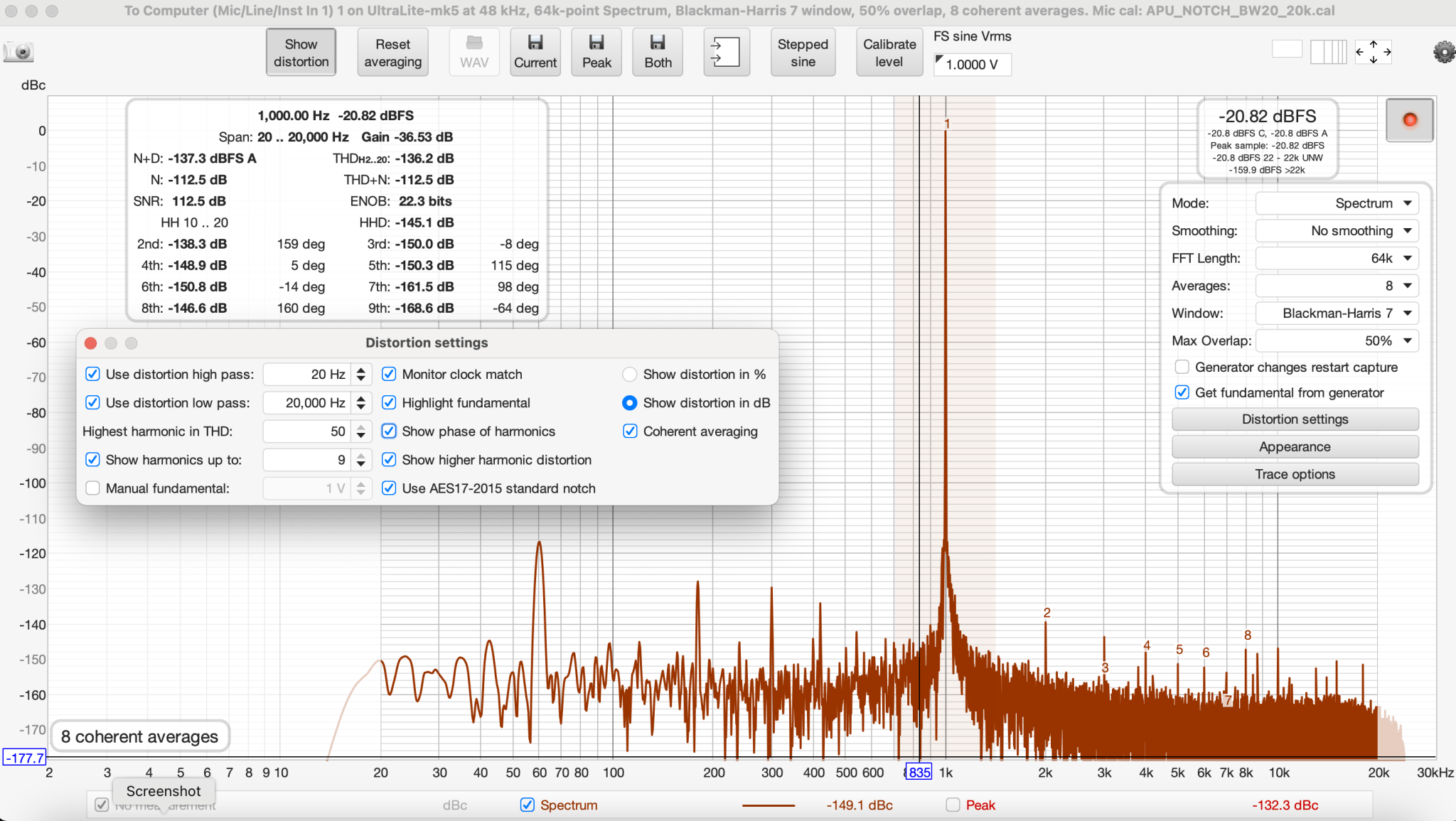Viewport: 1456px width, 821px height.
Task: Click the WAV export button
Action: (x=474, y=52)
